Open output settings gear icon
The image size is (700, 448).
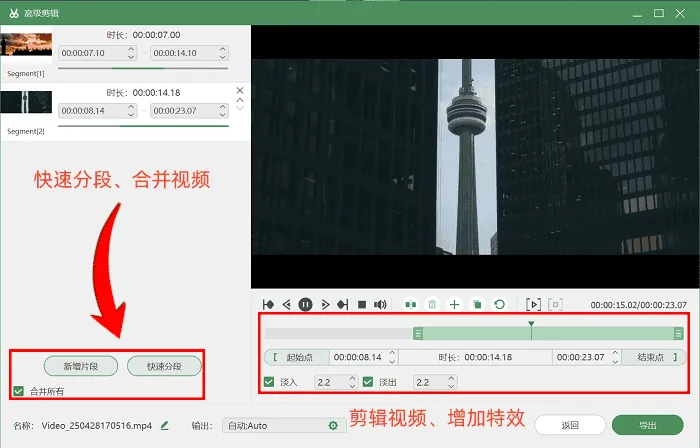pyautogui.click(x=333, y=426)
